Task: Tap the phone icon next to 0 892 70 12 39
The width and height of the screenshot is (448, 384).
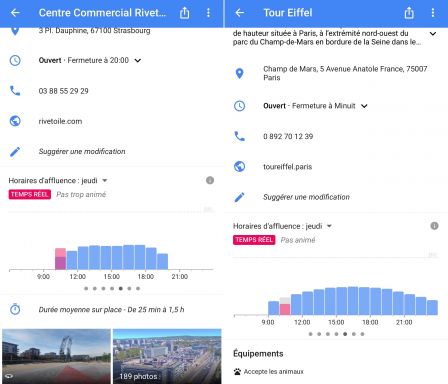Action: coord(239,136)
